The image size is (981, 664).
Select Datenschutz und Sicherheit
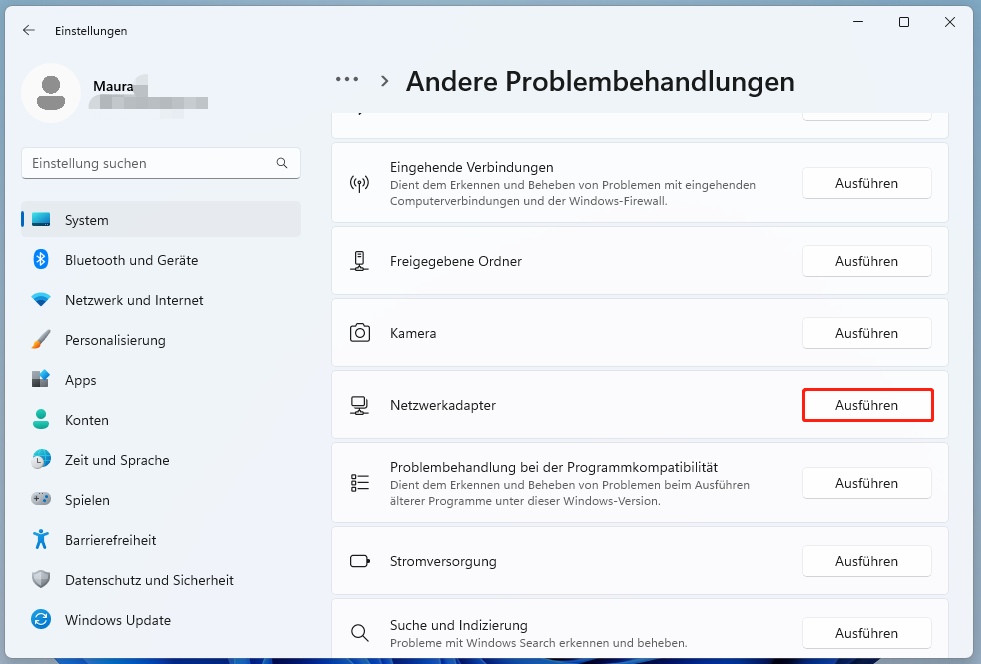[161, 580]
